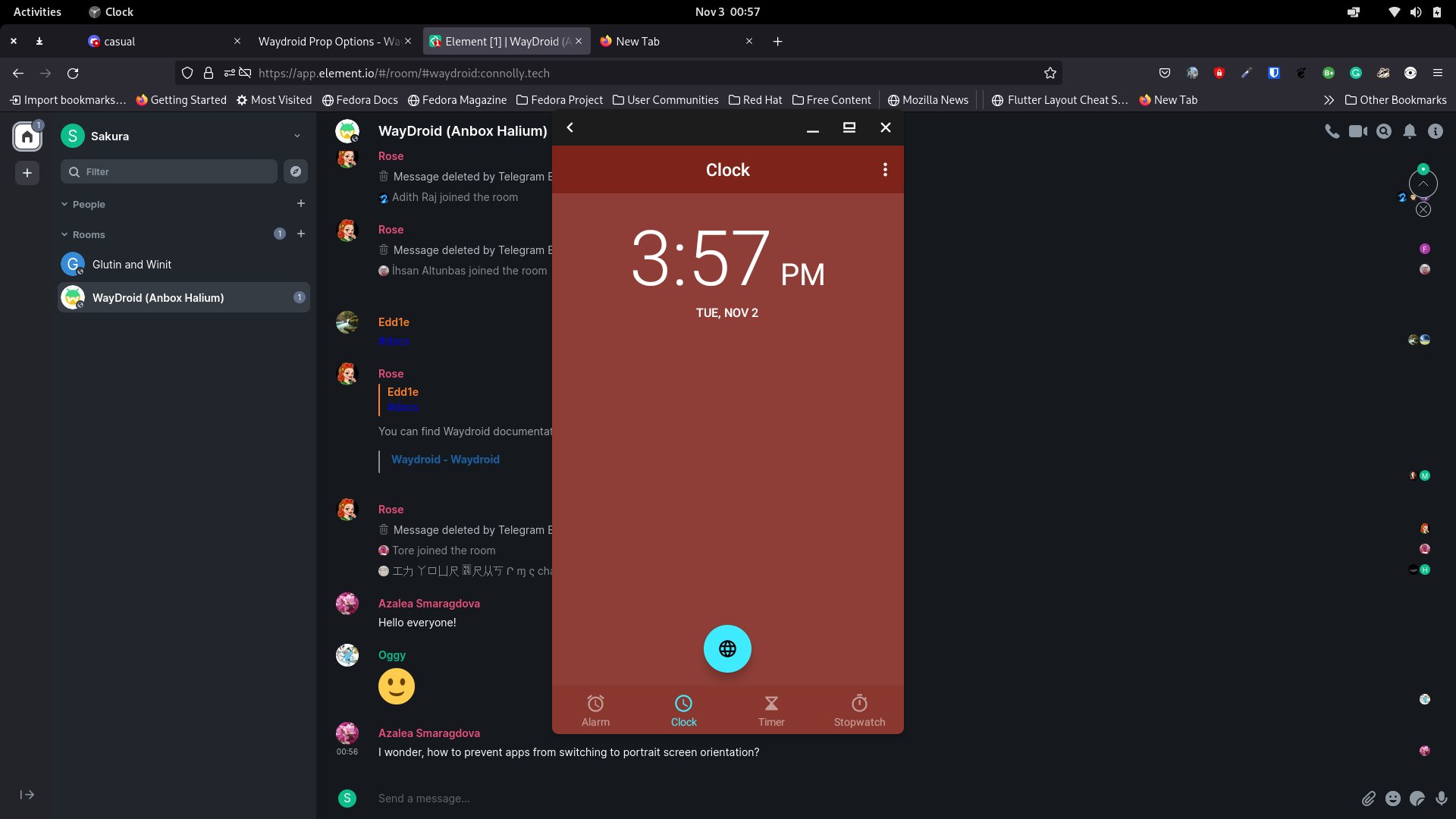Open the emoji picker in the composer
Image resolution: width=1456 pixels, height=819 pixels.
pos(1393,799)
